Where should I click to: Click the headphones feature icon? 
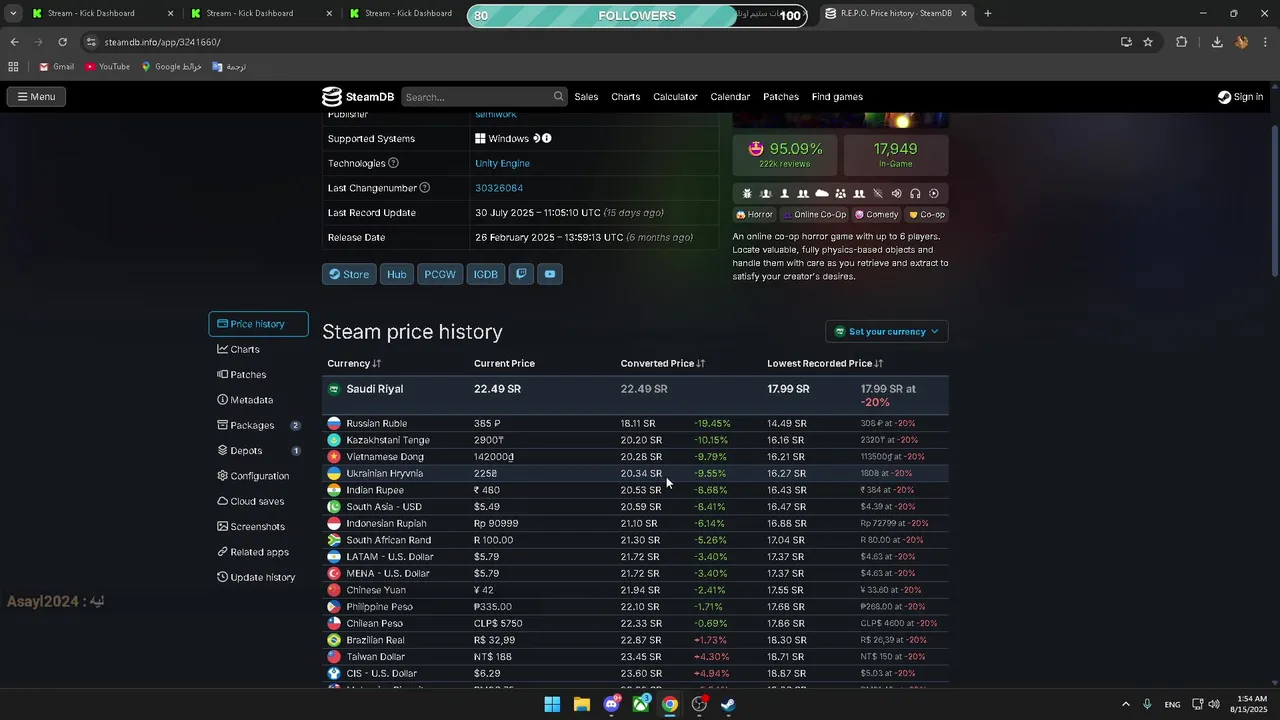click(915, 194)
